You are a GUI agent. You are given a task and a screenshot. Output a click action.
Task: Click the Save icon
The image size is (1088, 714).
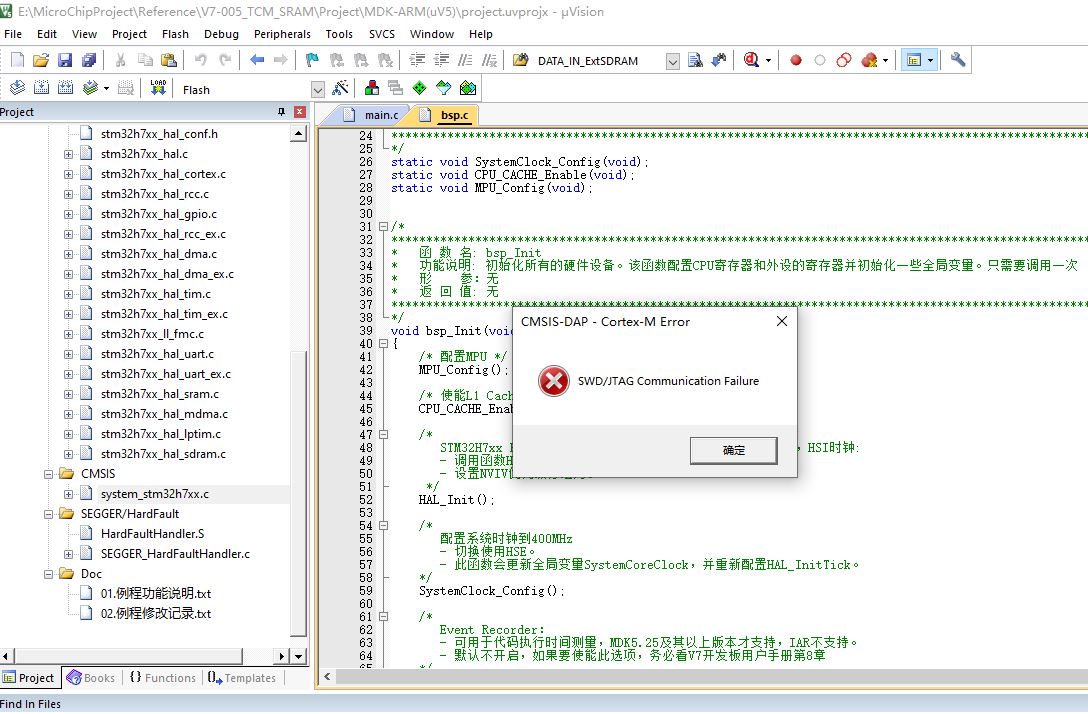pyautogui.click(x=65, y=60)
